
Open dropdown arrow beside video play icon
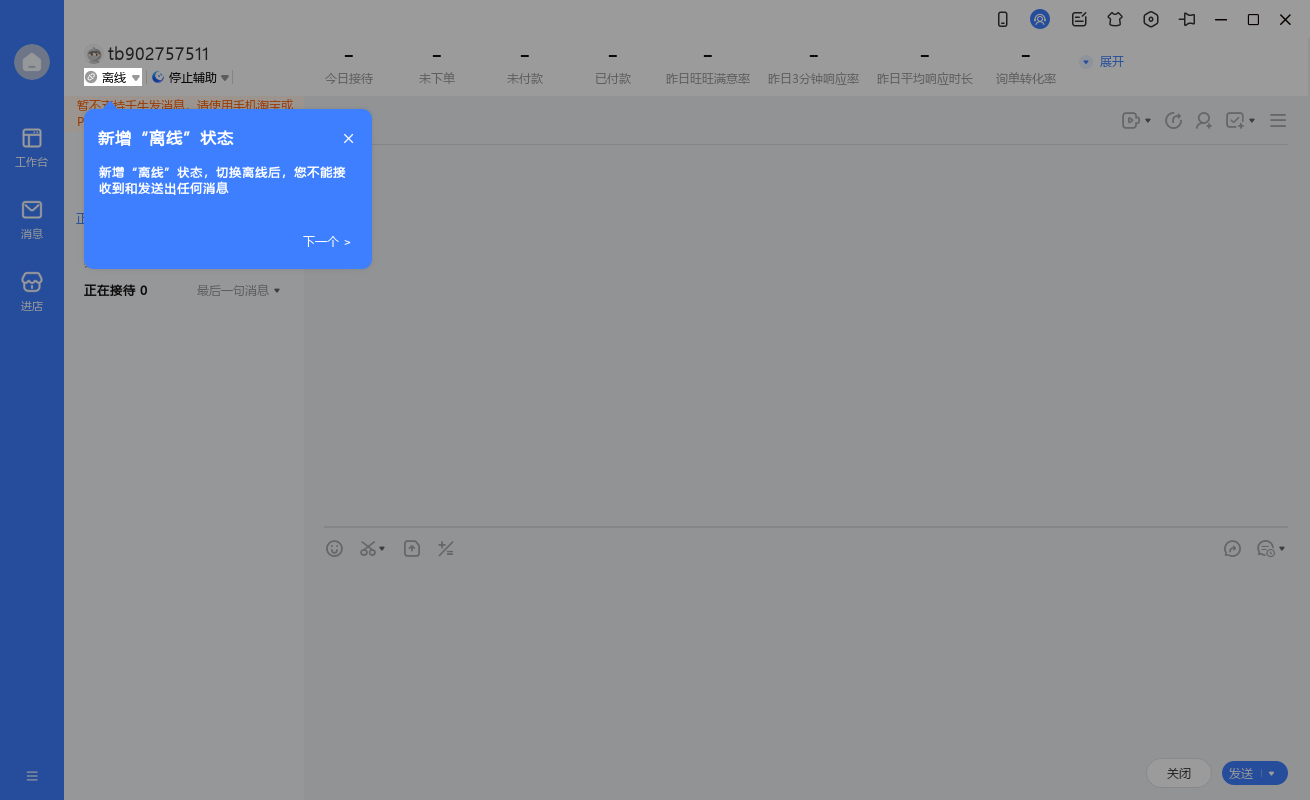1148,121
